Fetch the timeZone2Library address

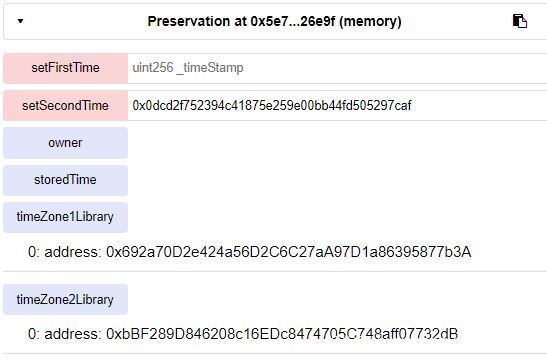tap(66, 300)
